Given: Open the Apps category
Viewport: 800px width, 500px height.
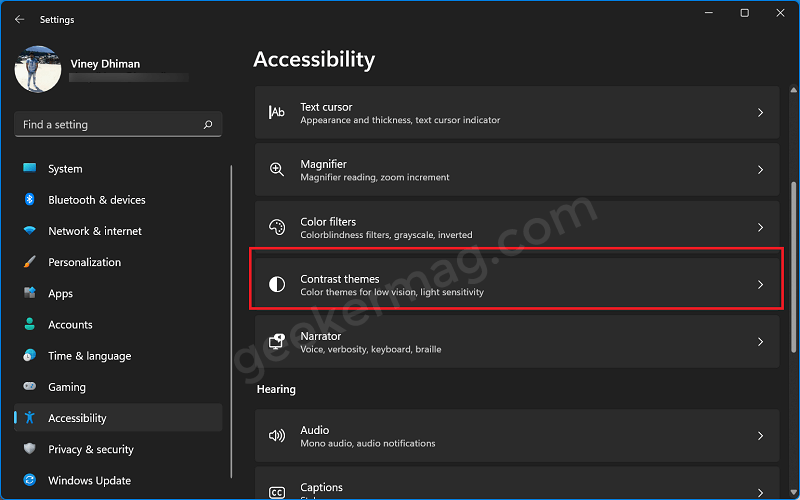Looking at the screenshot, I should pyautogui.click(x=118, y=293).
